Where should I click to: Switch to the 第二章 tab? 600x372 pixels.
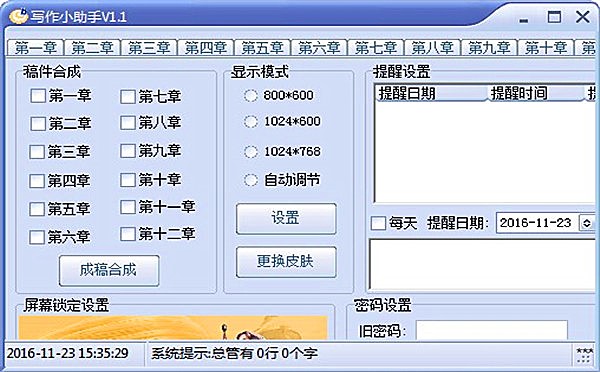point(92,48)
